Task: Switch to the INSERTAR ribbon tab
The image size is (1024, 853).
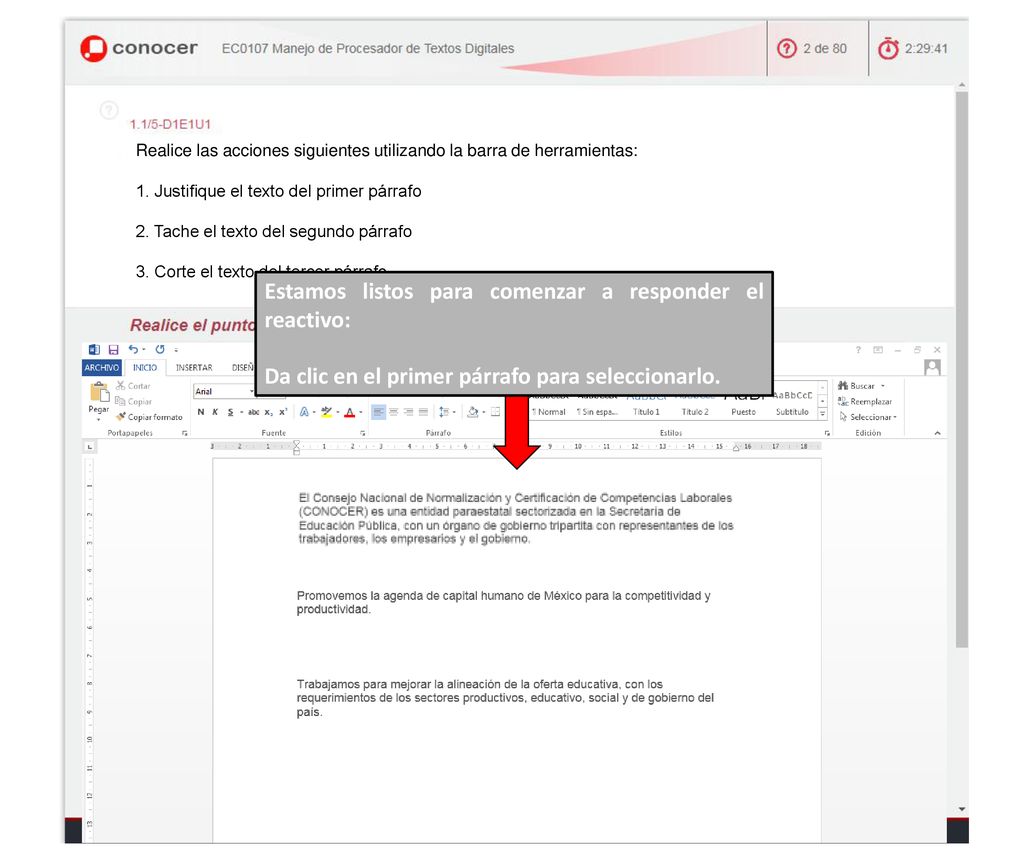Action: (194, 368)
